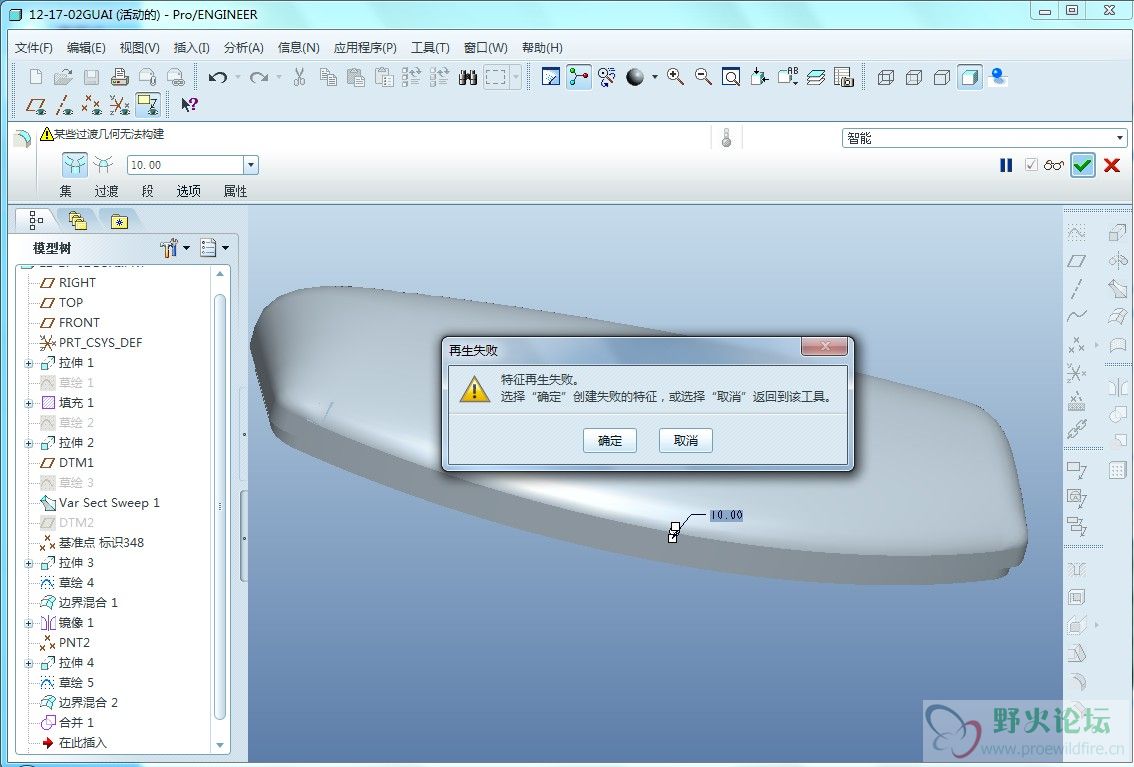Toggle datum plane display
This screenshot has width=1134, height=767.
[x=35, y=106]
